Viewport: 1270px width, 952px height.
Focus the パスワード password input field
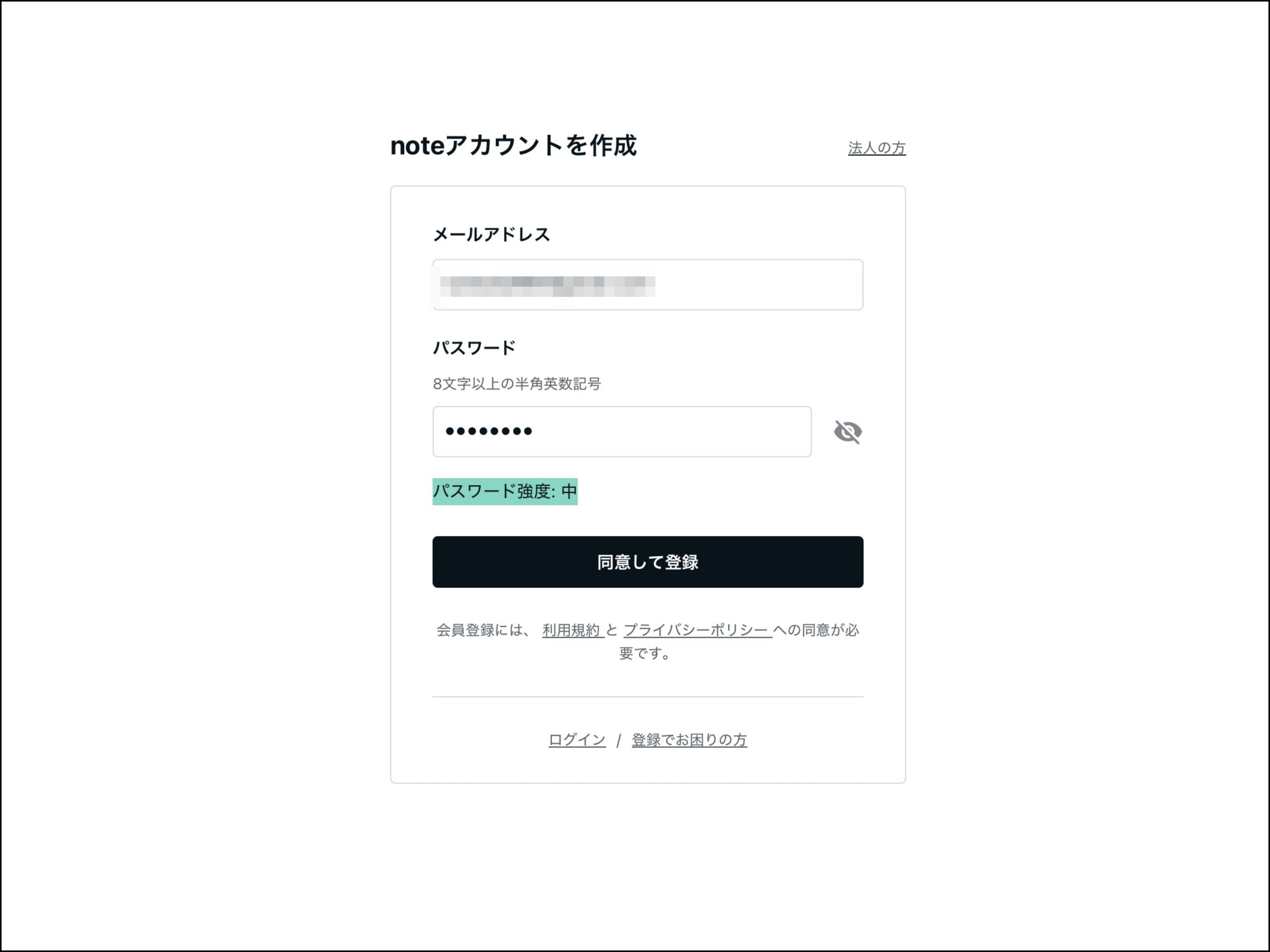coord(622,431)
